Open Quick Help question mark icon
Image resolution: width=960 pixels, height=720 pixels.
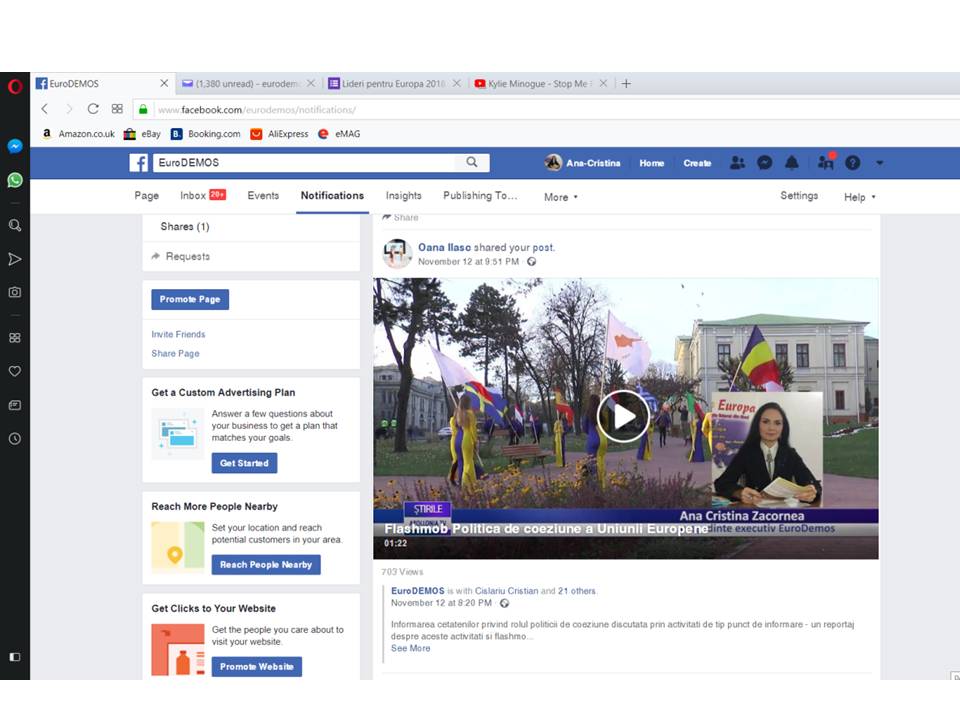click(853, 163)
